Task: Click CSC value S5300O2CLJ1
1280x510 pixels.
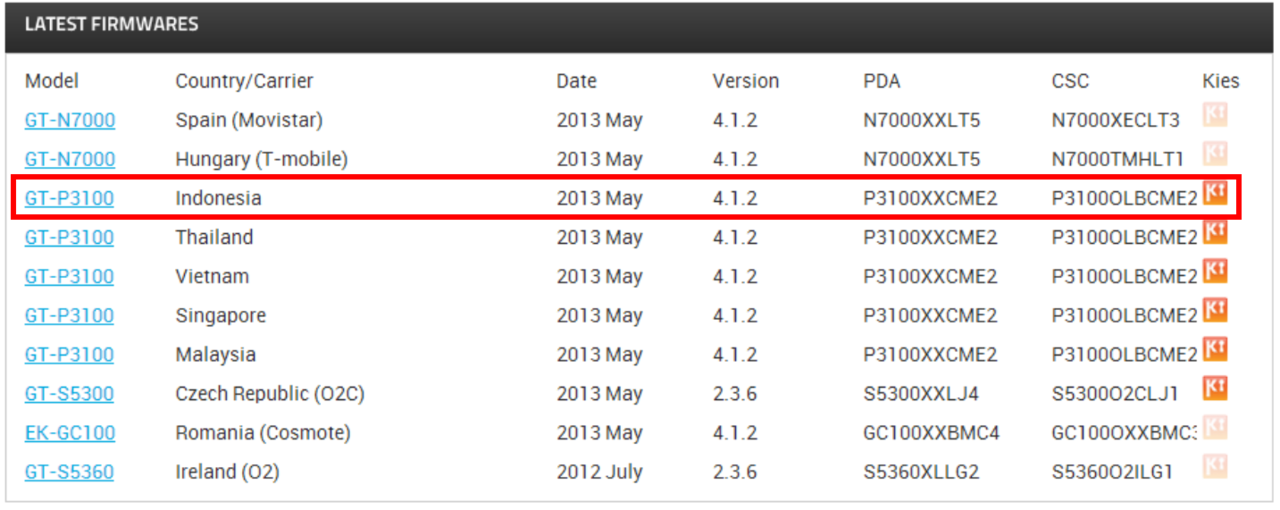Action: [x=1115, y=394]
